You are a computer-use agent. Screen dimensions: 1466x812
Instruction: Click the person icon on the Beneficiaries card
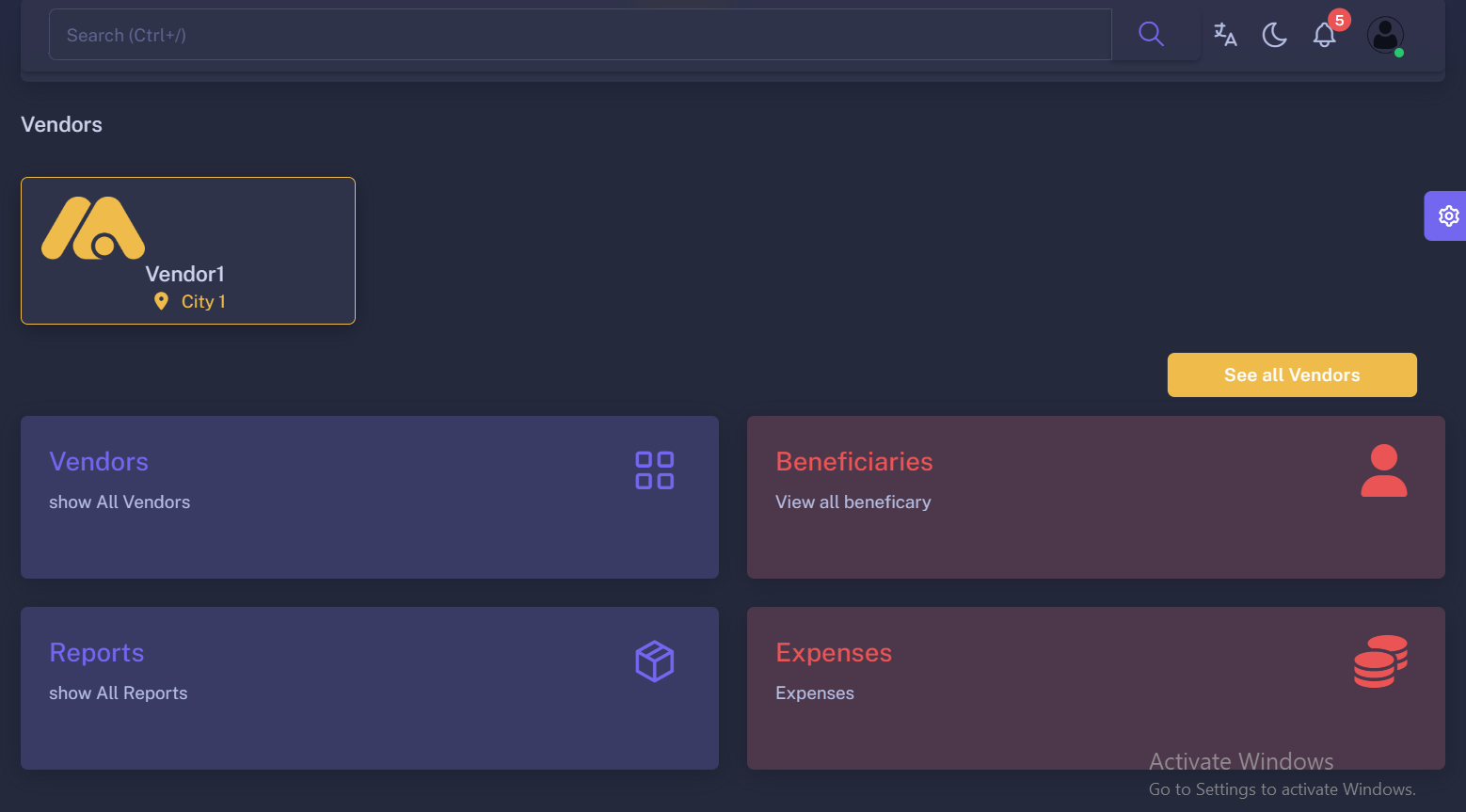[x=1384, y=470]
